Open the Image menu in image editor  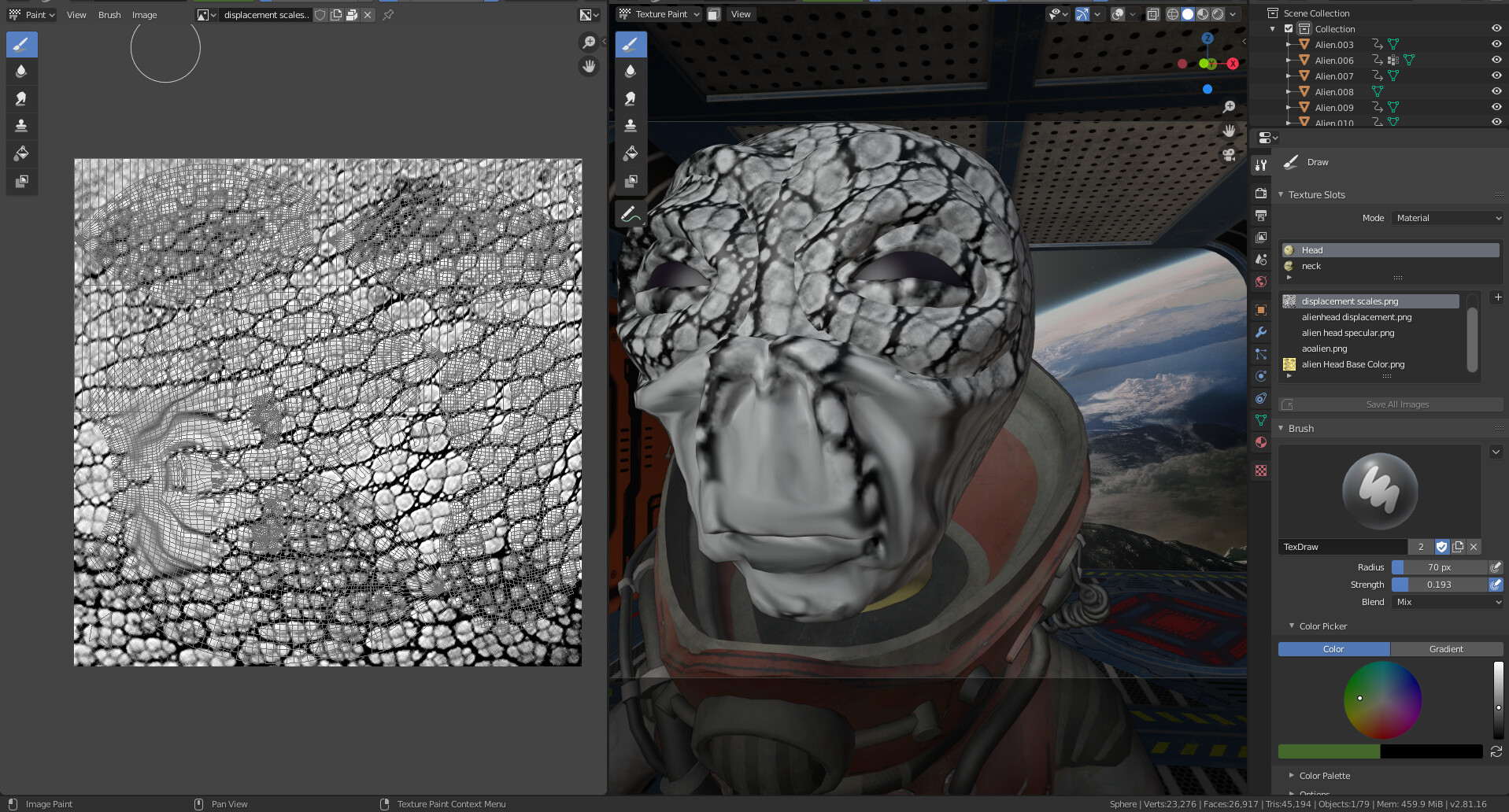(144, 15)
